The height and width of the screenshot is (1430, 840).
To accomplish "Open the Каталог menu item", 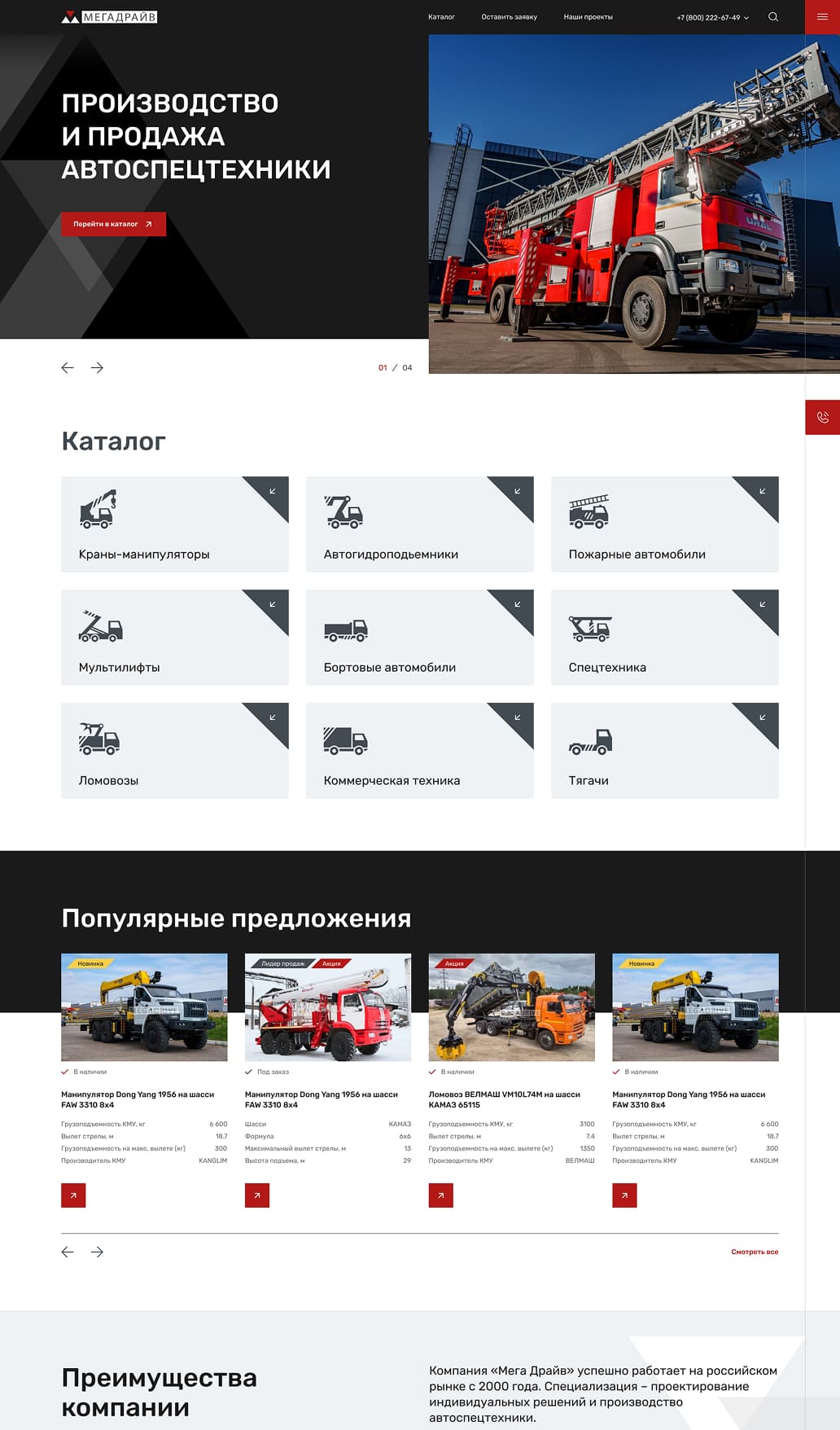I will click(x=441, y=17).
